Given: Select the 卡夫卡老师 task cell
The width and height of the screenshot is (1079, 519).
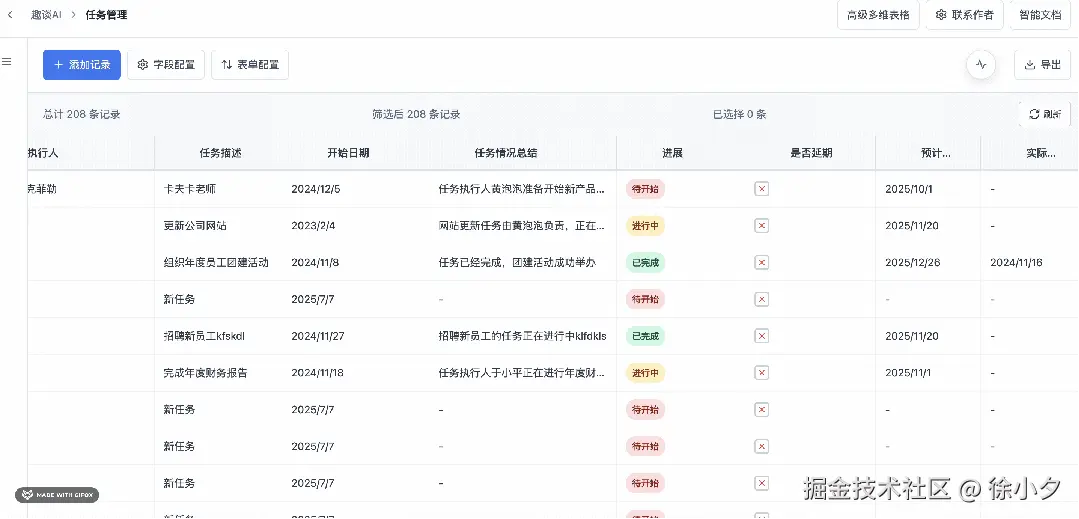Looking at the screenshot, I should click(x=190, y=189).
